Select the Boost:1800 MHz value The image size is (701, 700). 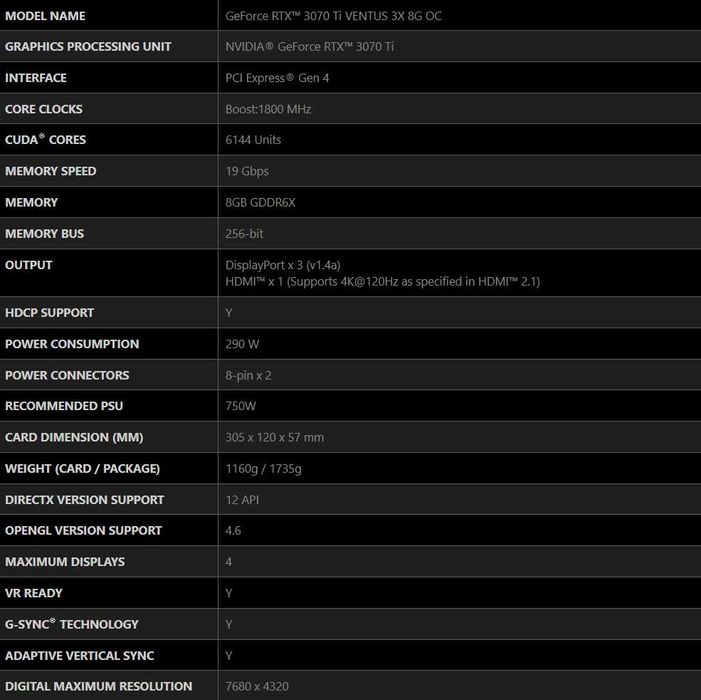[x=268, y=109]
